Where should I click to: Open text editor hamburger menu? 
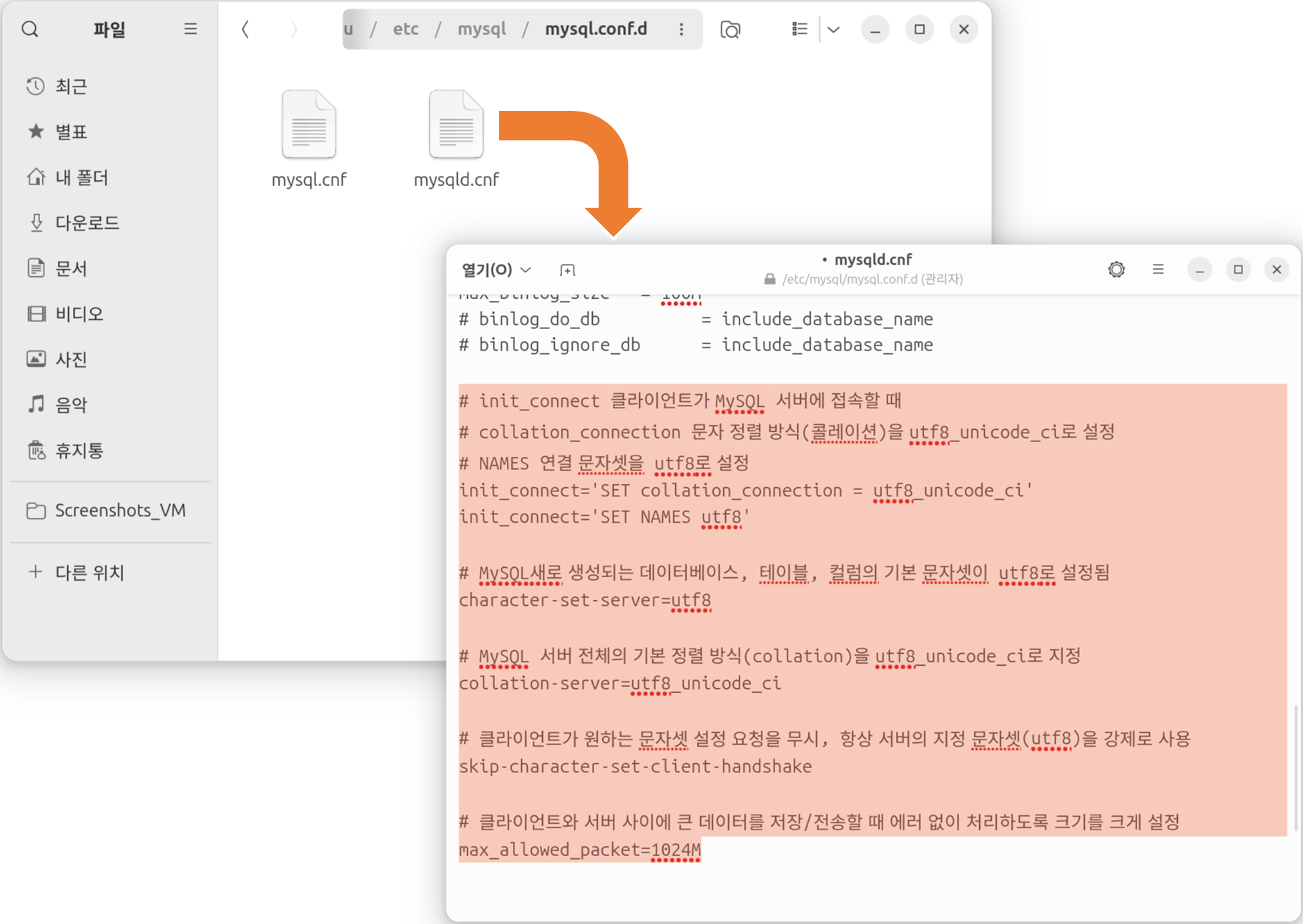point(1158,270)
